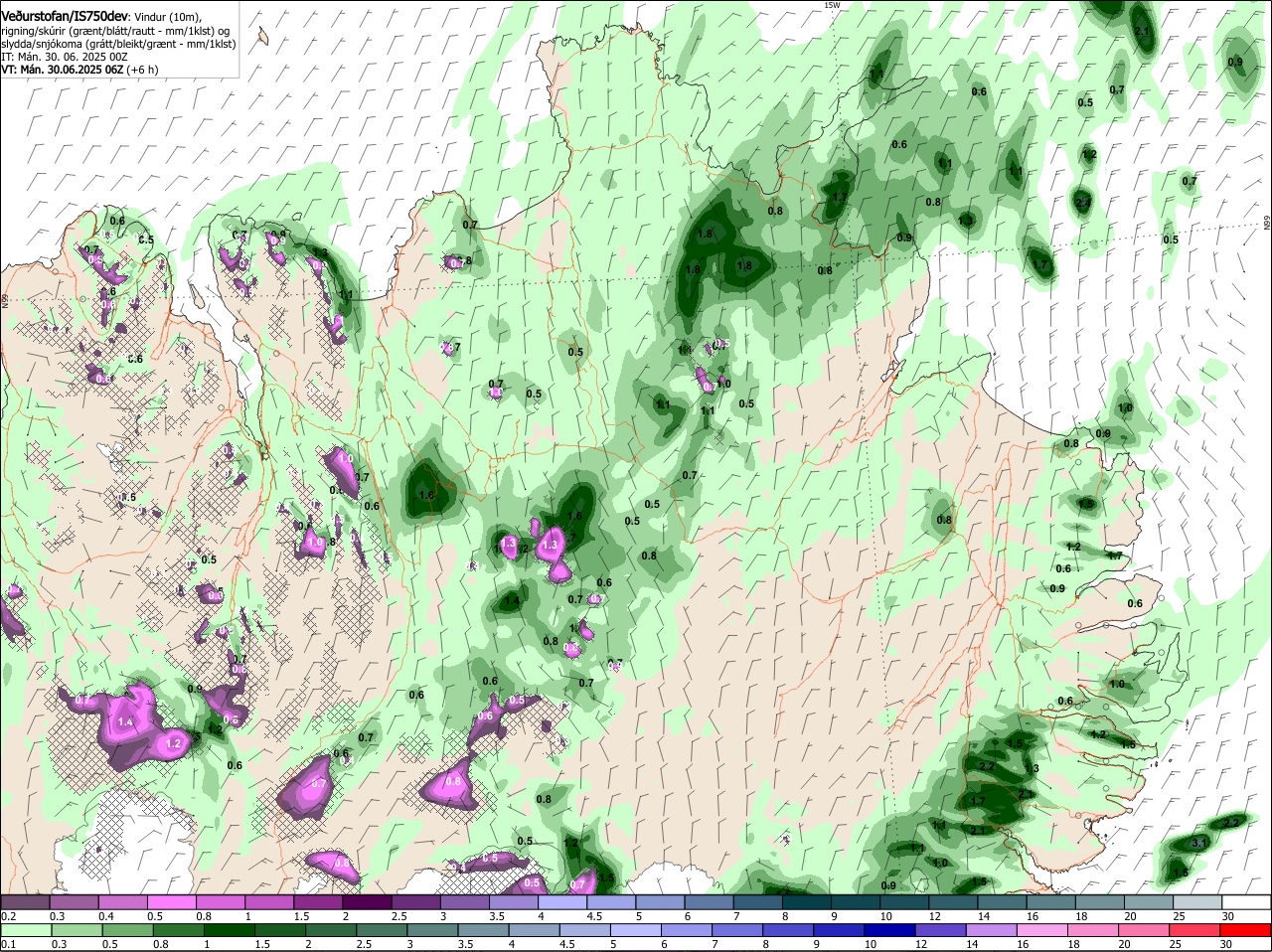Click the '30' label in lower legend row
The image size is (1272, 952).
(1228, 944)
